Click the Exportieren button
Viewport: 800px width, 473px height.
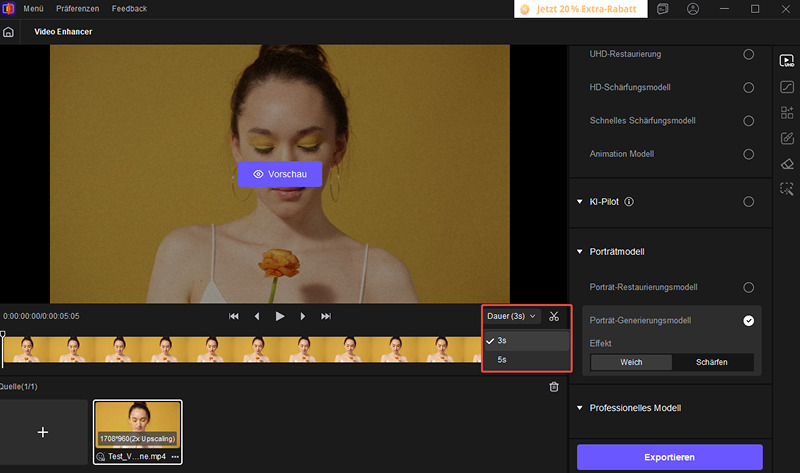669,457
